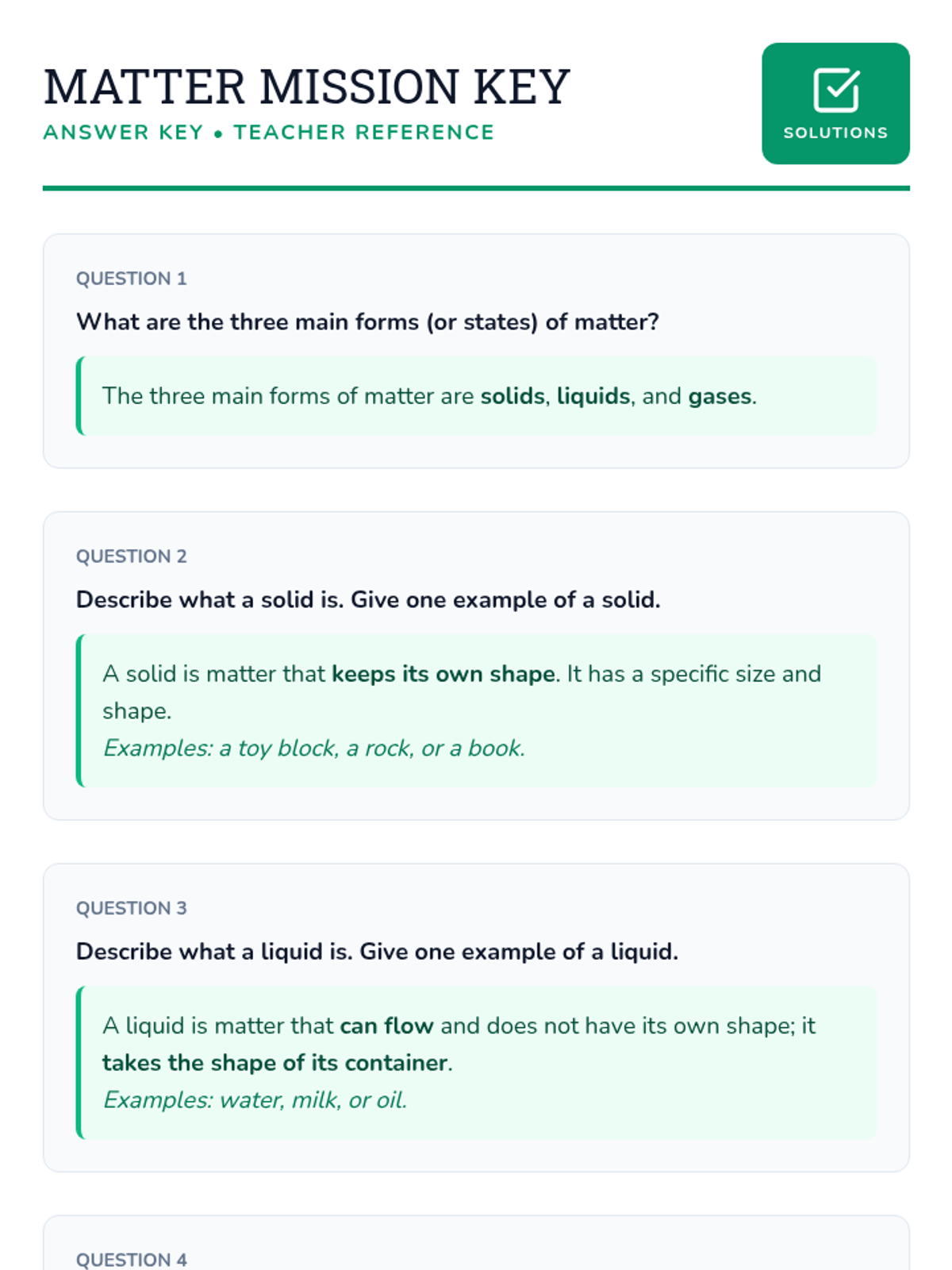This screenshot has height=1270, width=952.
Task: Click bold phrase keeps its own shape
Action: [x=443, y=674]
